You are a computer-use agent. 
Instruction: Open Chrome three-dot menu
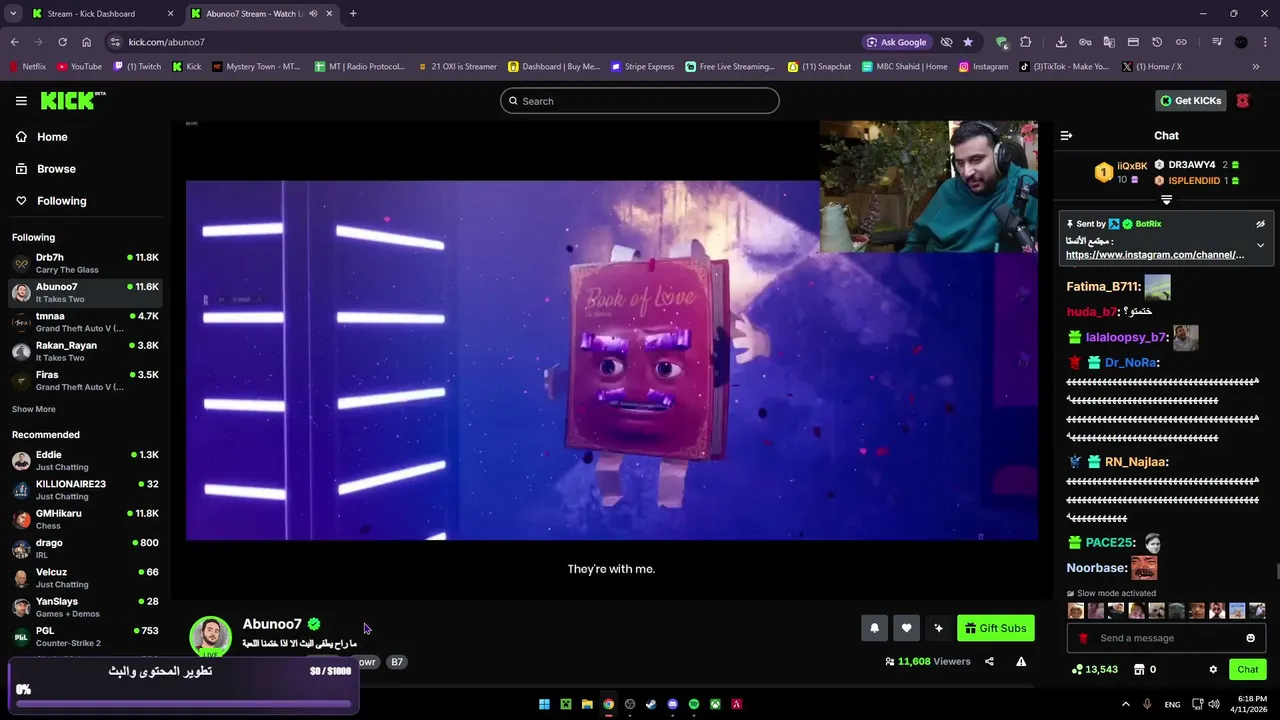click(x=1265, y=42)
